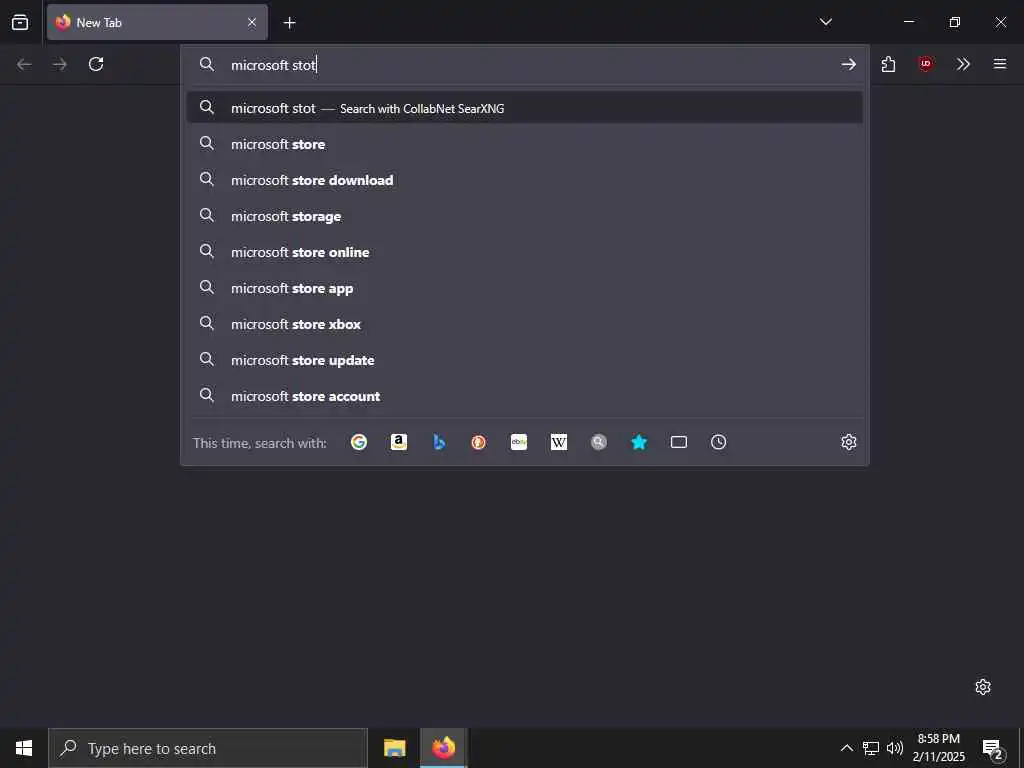This screenshot has height=768, width=1024.
Task: Open the Windows Start menu
Action: (x=24, y=748)
